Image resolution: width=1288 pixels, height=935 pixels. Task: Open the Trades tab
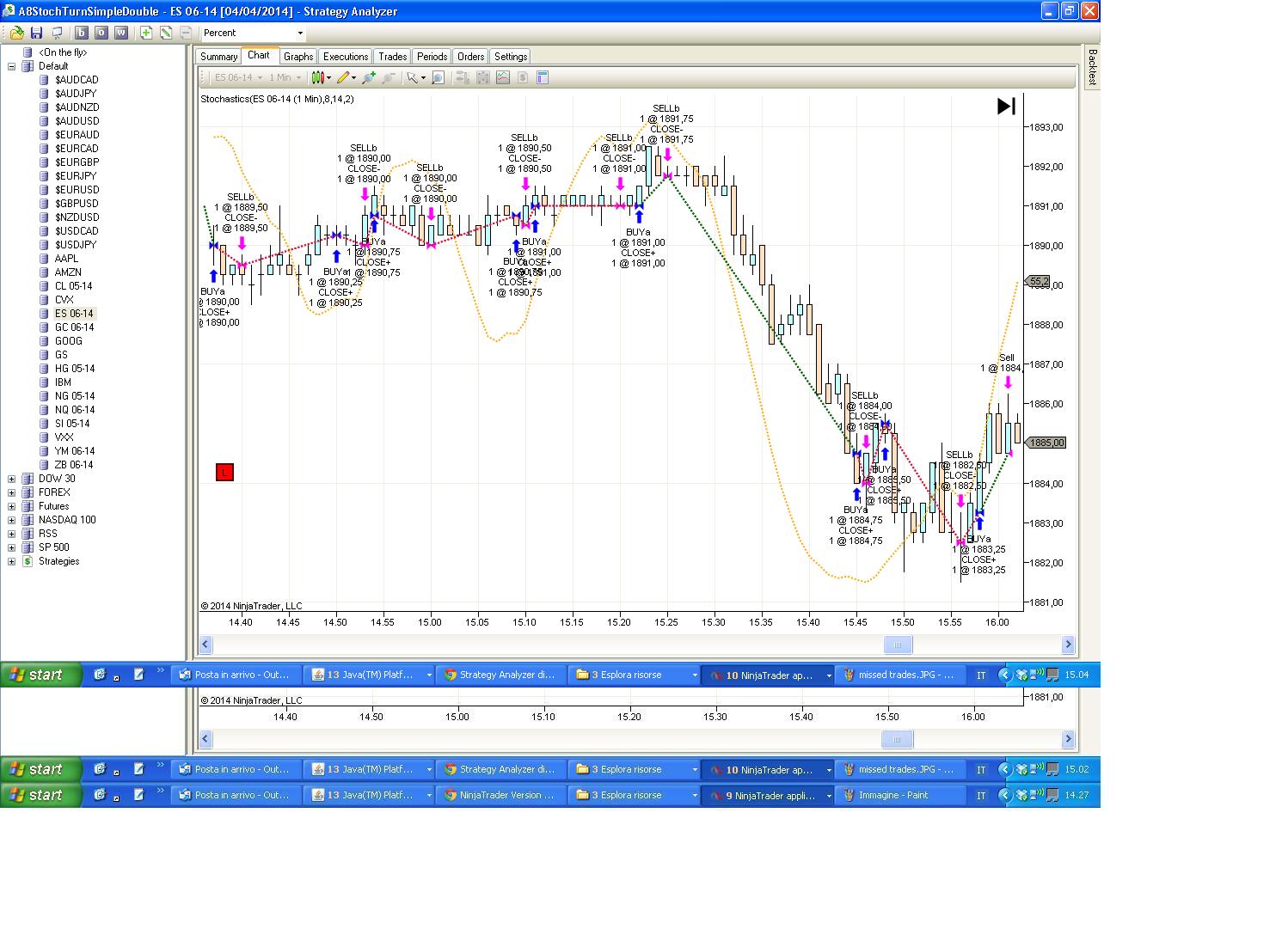(x=393, y=57)
